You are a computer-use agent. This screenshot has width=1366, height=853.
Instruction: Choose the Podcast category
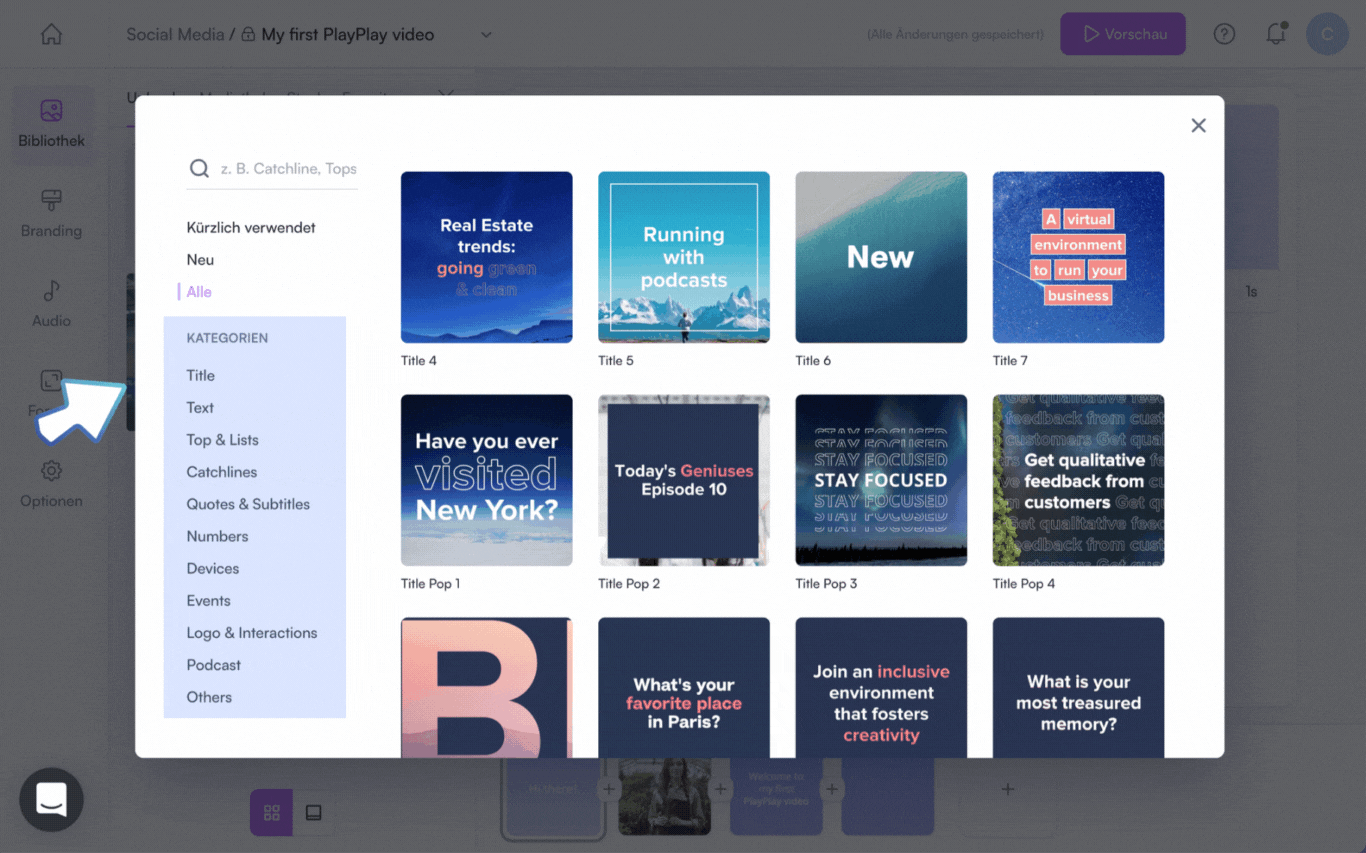(x=213, y=664)
